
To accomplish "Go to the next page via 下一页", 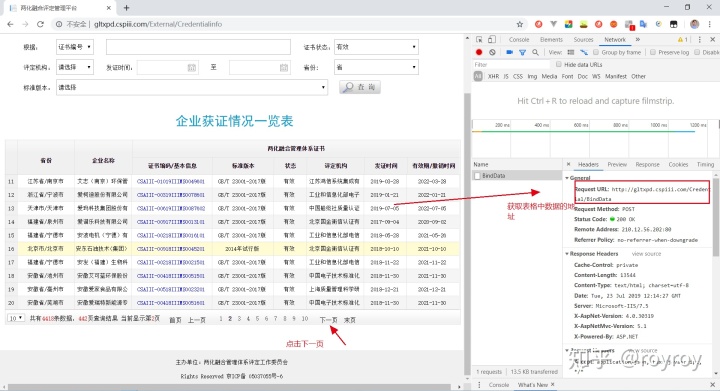I will [328, 320].
